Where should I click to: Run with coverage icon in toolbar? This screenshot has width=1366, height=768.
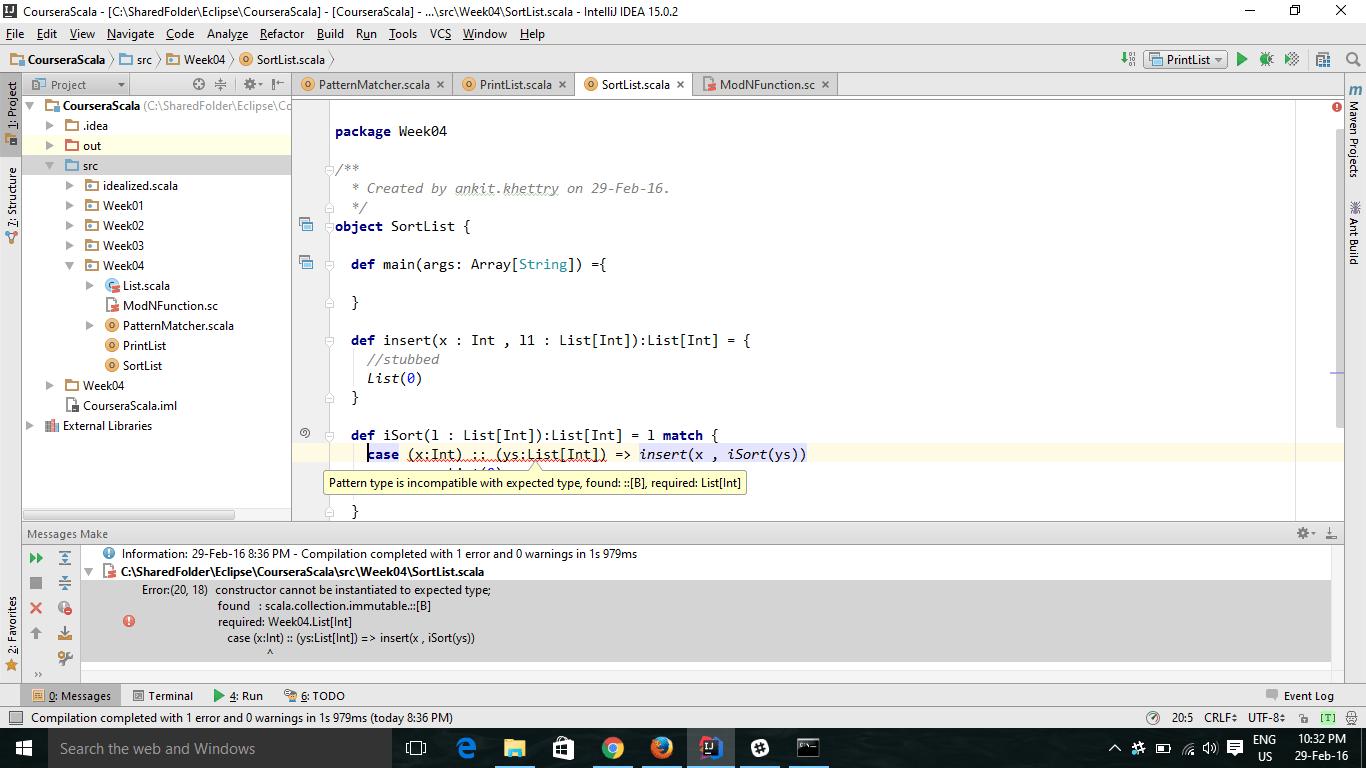1292,59
